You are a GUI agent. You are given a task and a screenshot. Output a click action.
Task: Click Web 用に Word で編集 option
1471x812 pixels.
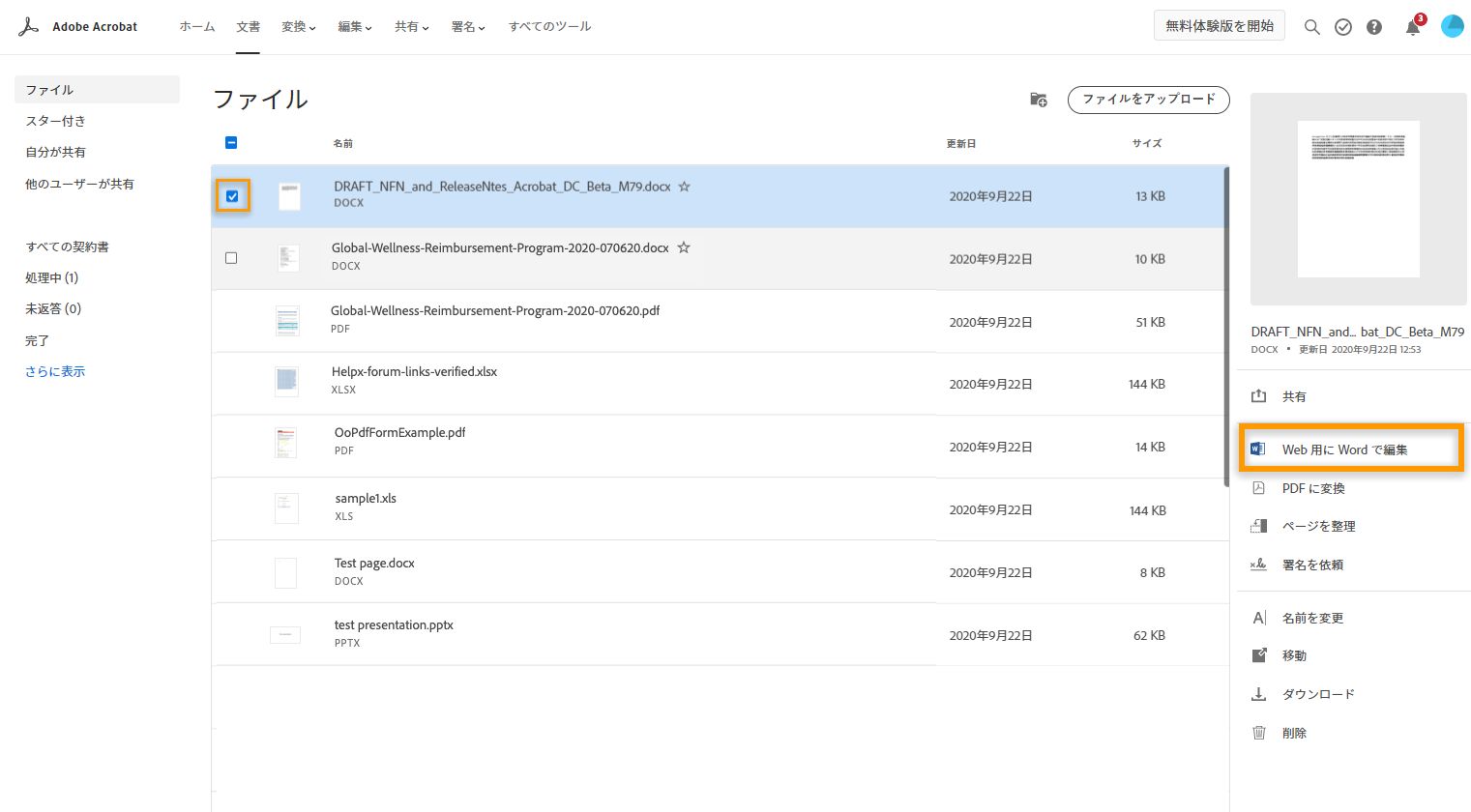(1352, 449)
